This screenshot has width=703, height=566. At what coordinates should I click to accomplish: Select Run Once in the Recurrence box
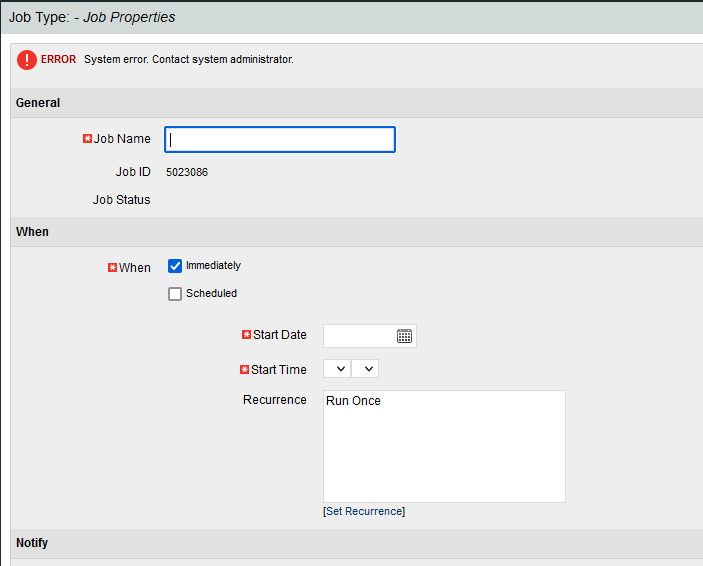pyautogui.click(x=354, y=401)
